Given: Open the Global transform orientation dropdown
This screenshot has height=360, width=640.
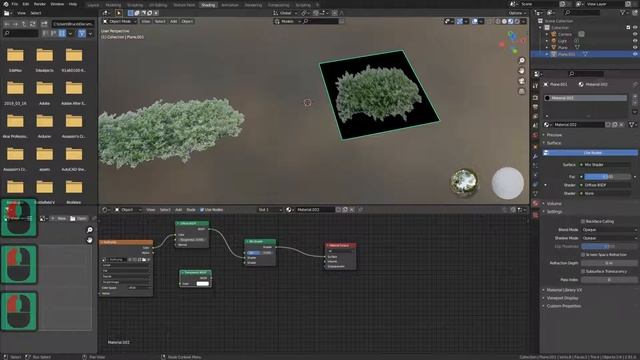Looking at the screenshot, I should [x=285, y=13].
